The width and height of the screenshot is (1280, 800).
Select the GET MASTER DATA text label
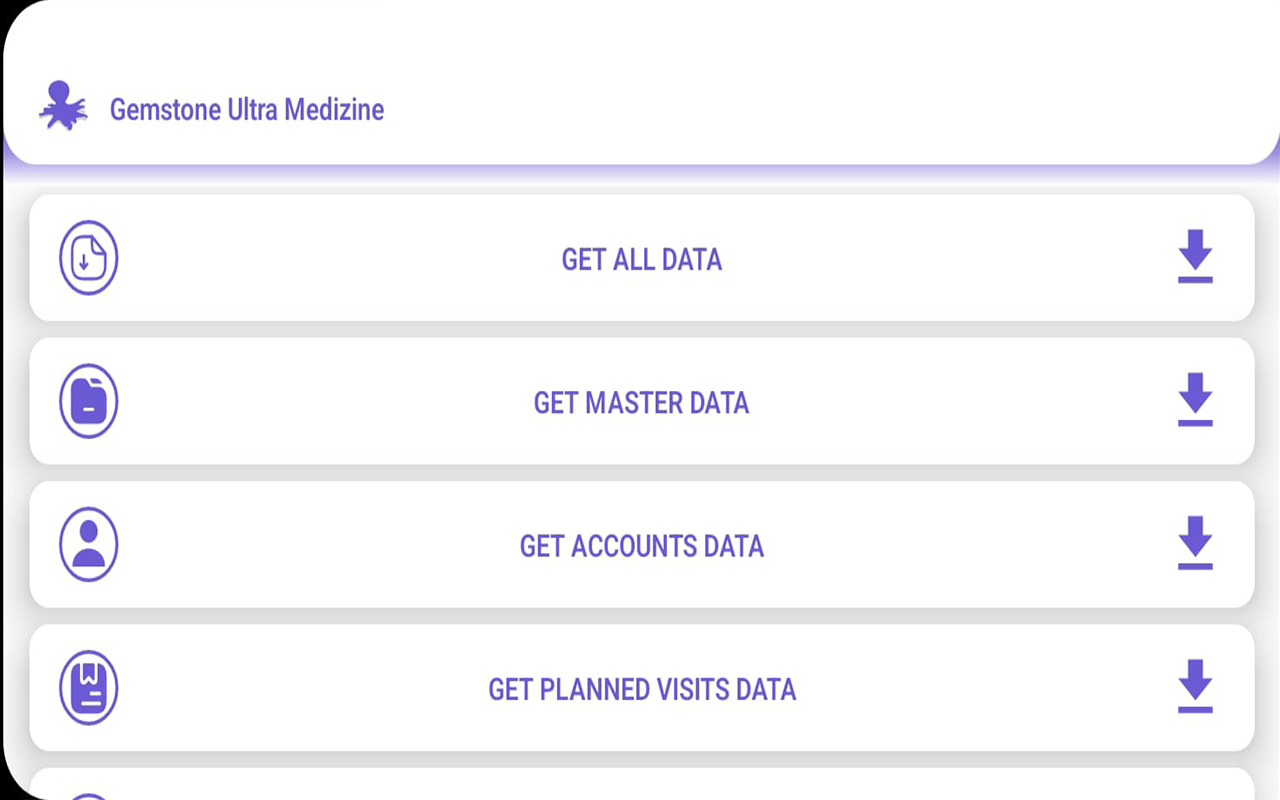coord(641,402)
